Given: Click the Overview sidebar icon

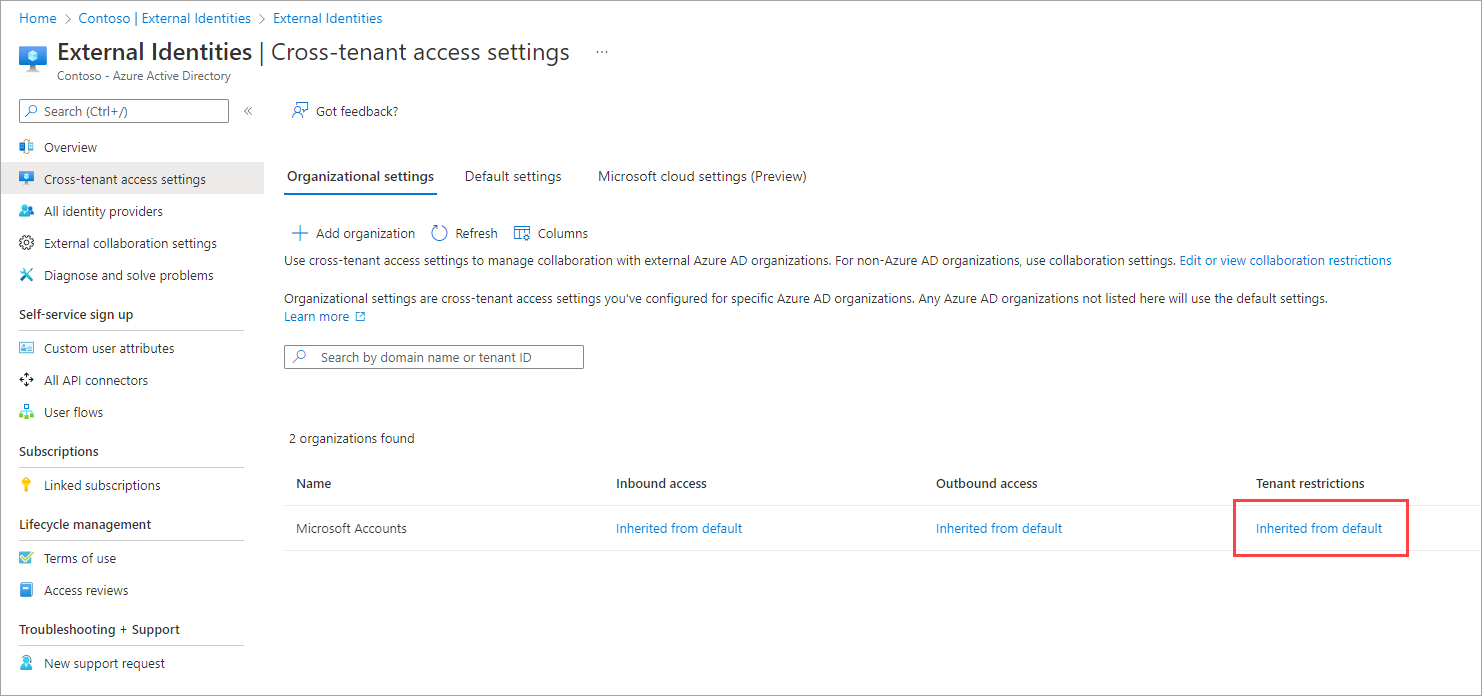Looking at the screenshot, I should (27, 147).
